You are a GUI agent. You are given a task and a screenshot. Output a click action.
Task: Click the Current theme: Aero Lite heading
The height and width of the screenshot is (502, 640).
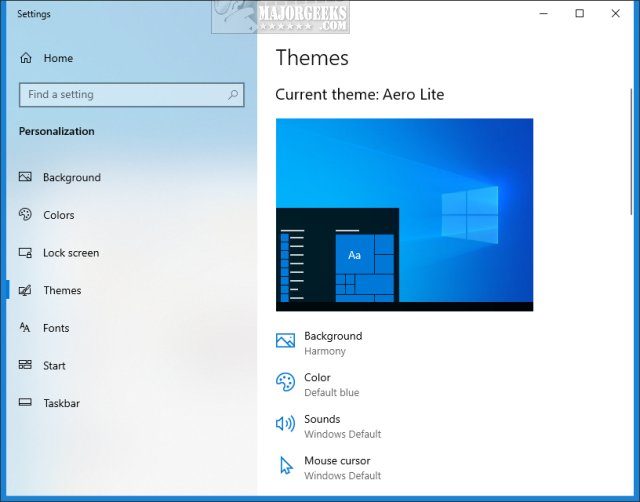click(360, 94)
